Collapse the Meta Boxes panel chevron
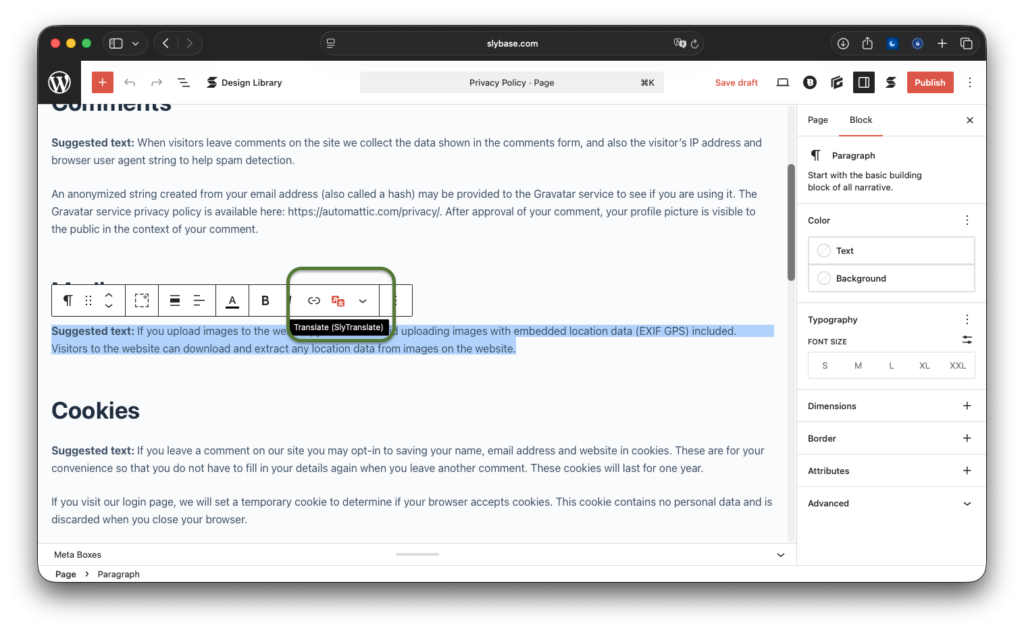This screenshot has width=1024, height=632. [x=781, y=554]
